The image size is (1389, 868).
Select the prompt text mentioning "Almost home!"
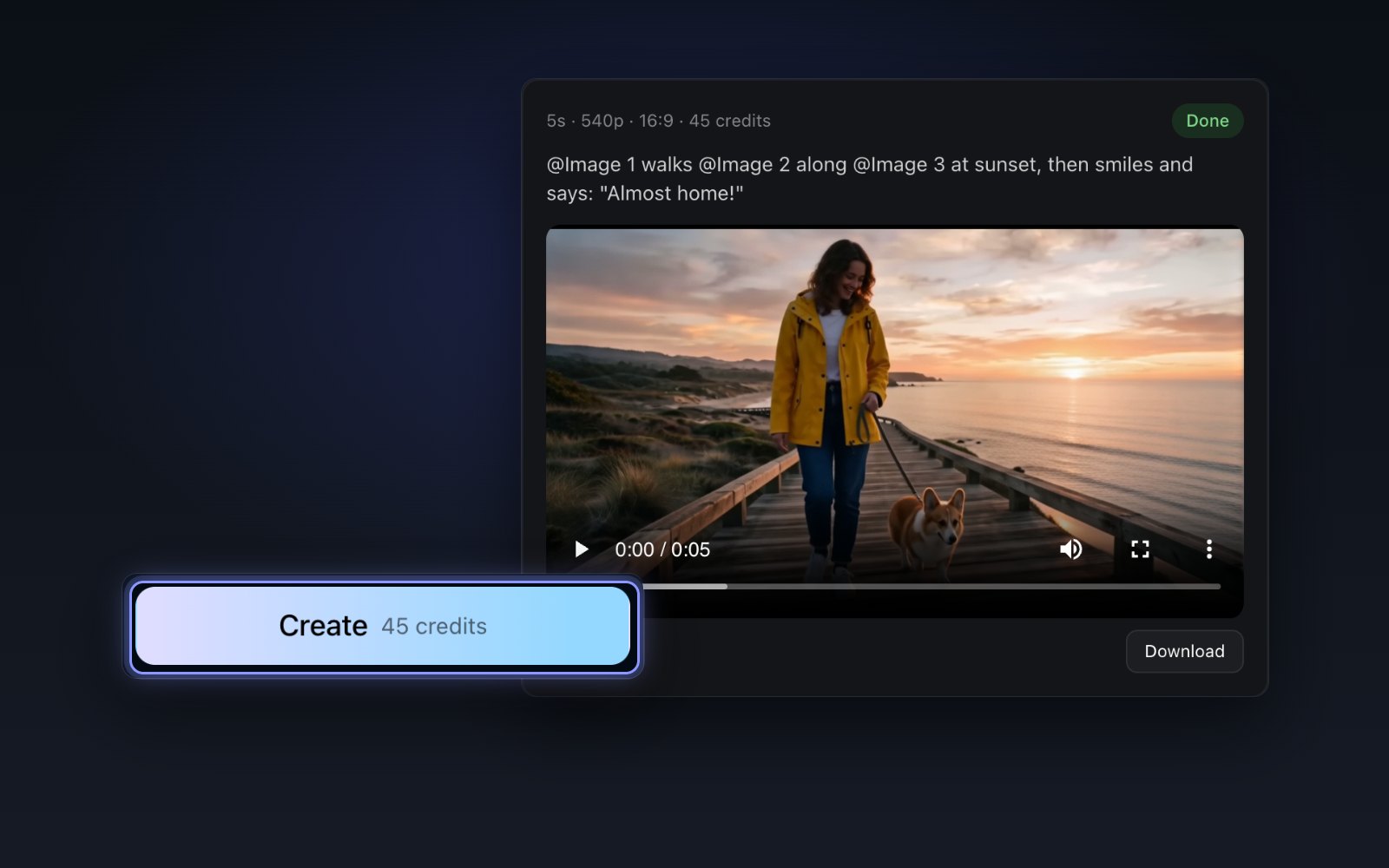(869, 179)
